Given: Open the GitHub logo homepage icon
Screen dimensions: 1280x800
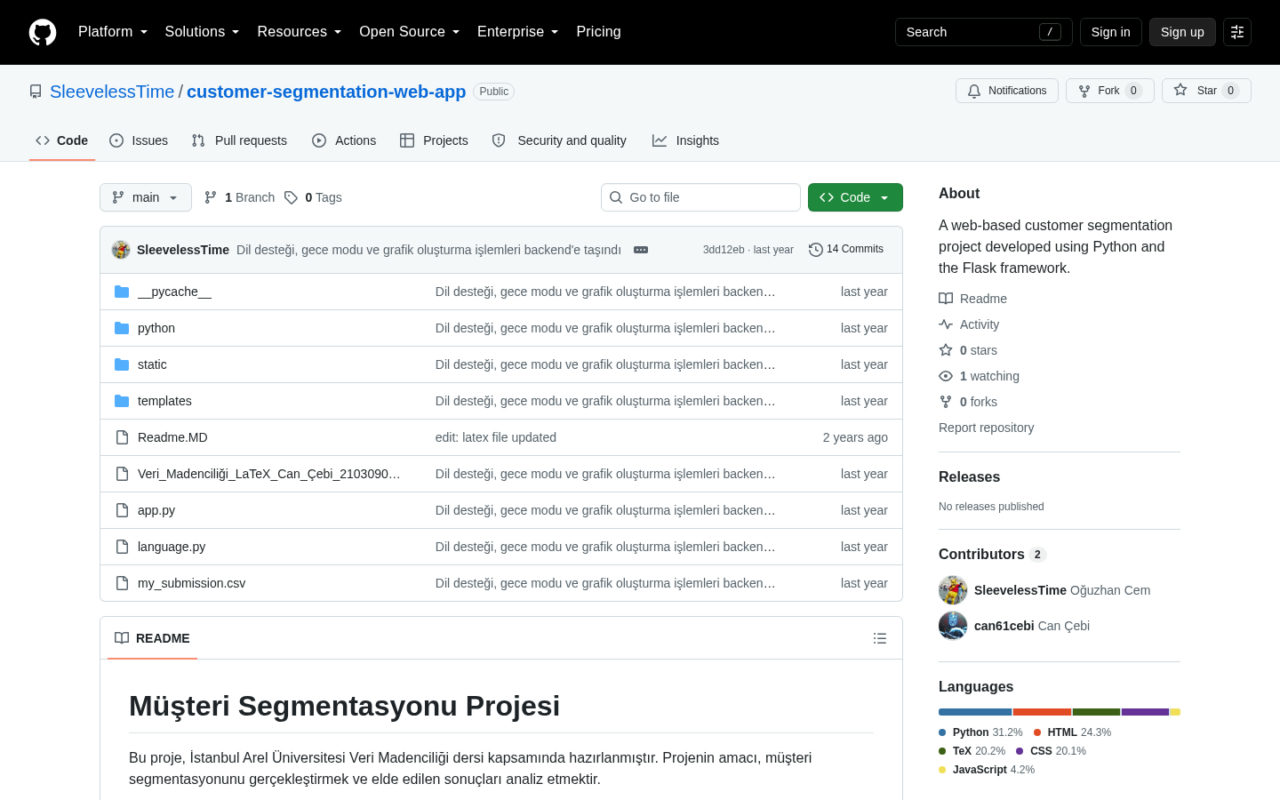Looking at the screenshot, I should point(43,32).
